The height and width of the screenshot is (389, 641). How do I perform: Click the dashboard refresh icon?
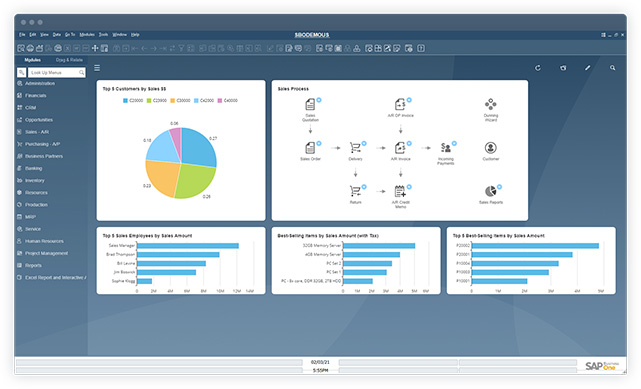[538, 68]
